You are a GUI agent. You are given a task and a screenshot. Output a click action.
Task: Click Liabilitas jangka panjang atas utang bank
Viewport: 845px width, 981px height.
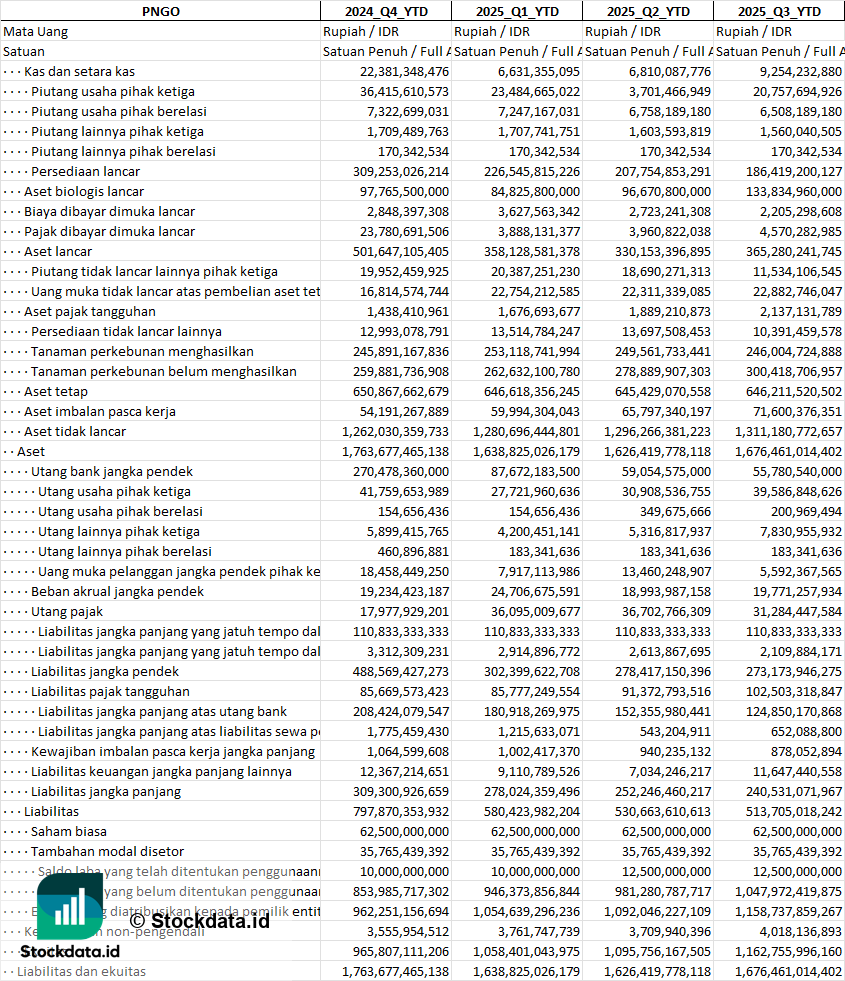tap(163, 711)
